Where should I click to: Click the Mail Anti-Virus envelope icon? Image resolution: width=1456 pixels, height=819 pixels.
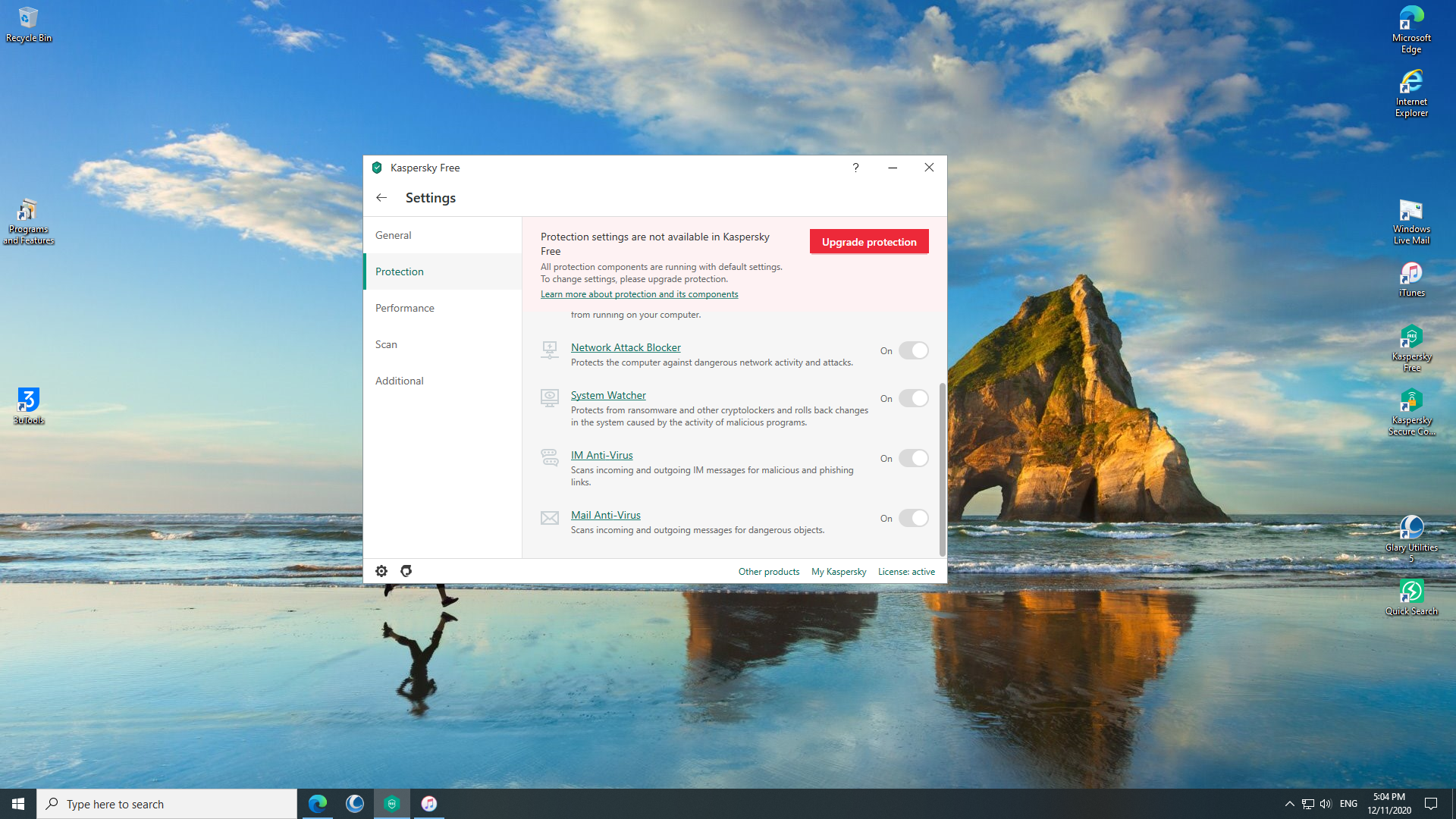click(550, 518)
